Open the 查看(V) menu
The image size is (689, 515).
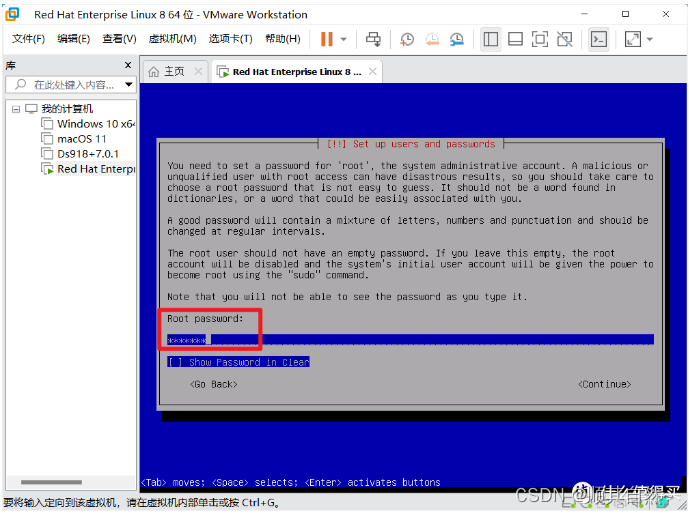pyautogui.click(x=119, y=39)
